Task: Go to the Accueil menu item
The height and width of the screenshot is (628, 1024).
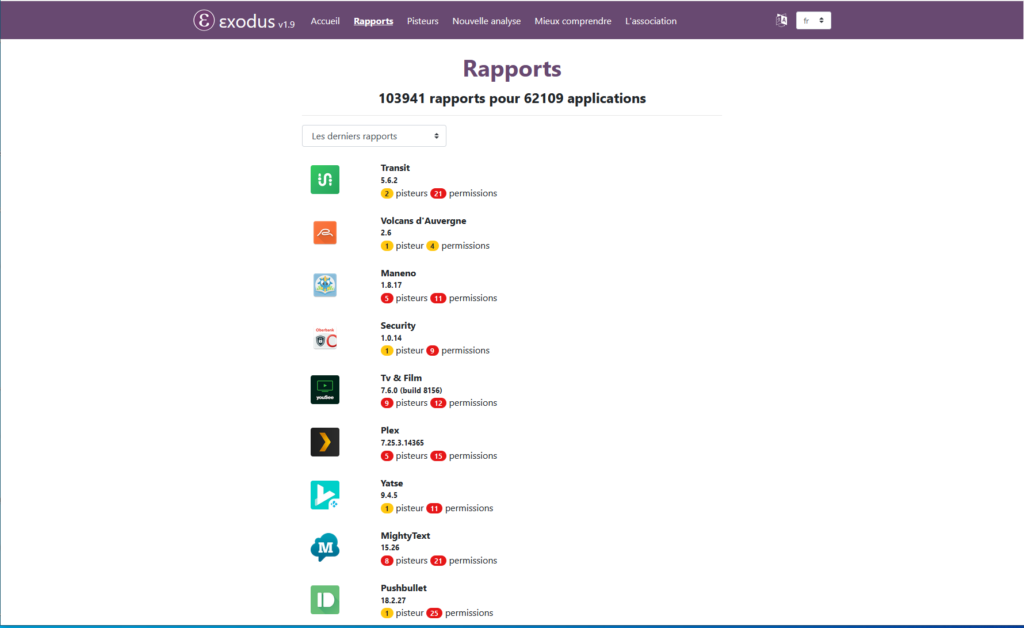Action: pyautogui.click(x=325, y=21)
